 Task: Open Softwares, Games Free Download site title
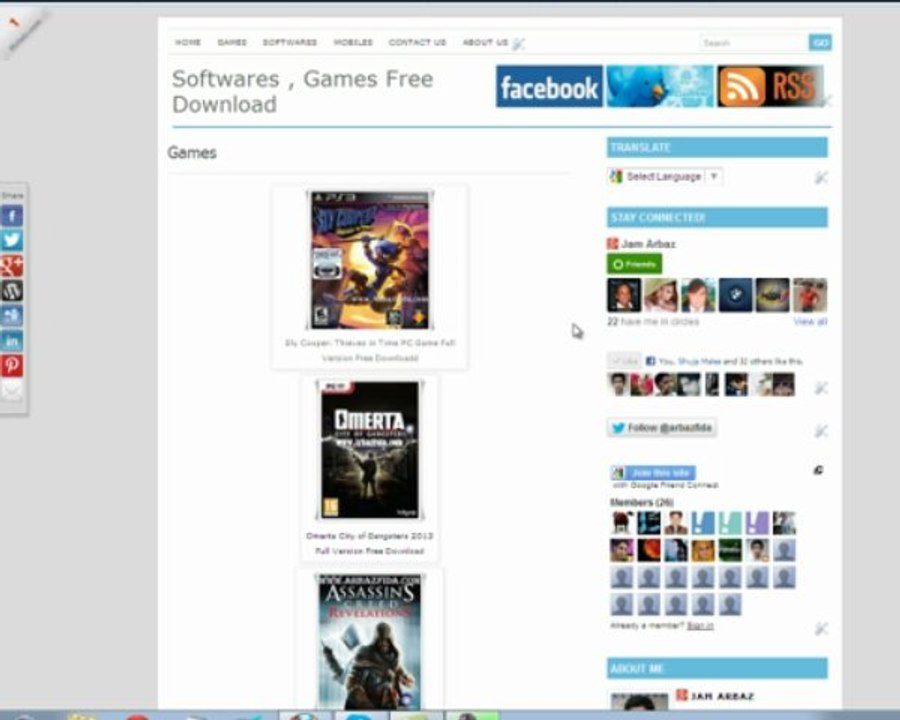tap(302, 92)
